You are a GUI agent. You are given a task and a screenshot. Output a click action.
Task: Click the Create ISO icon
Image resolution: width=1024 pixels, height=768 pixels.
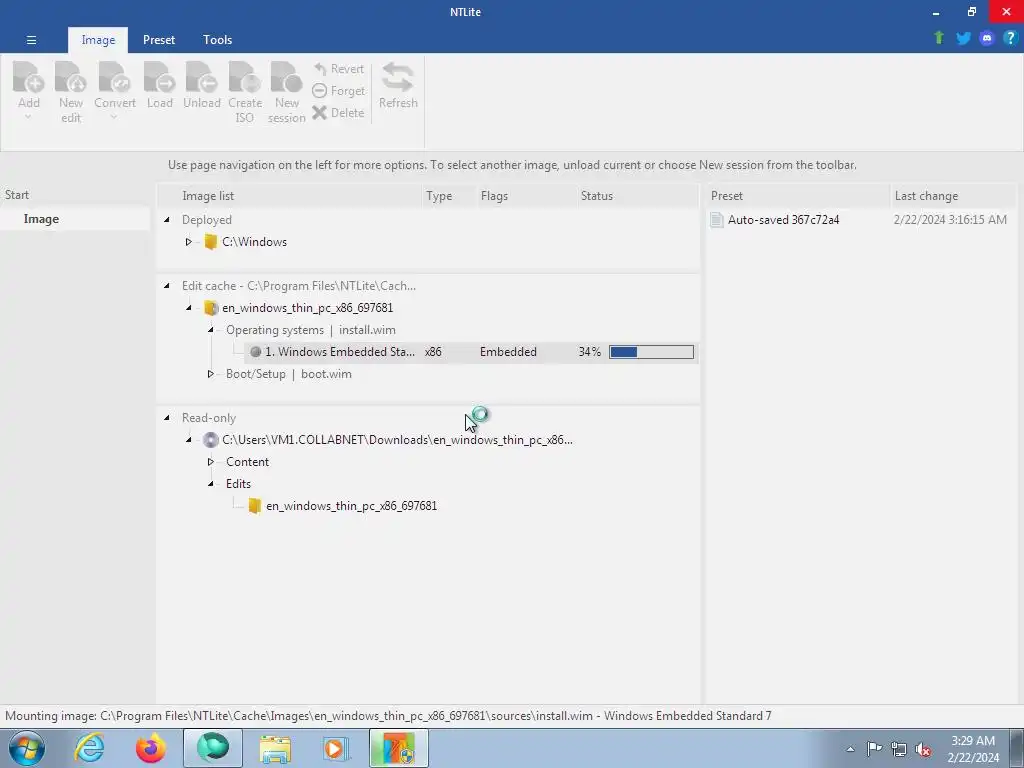[x=245, y=77]
